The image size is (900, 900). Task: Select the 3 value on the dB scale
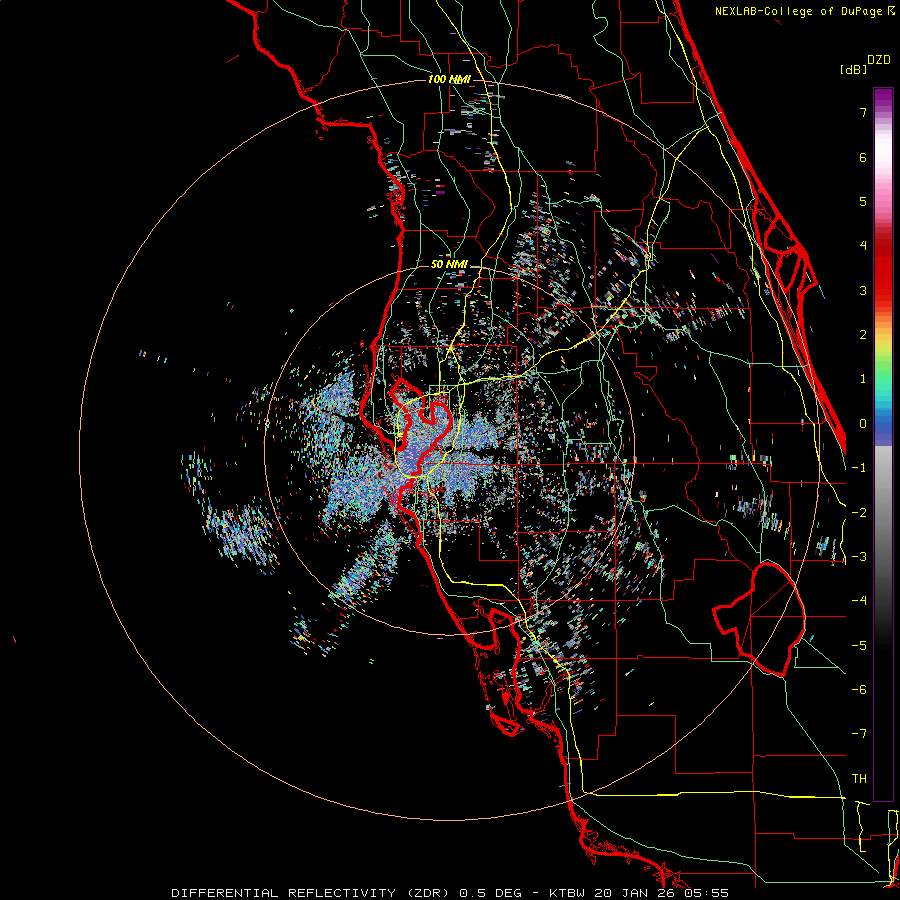coord(863,290)
